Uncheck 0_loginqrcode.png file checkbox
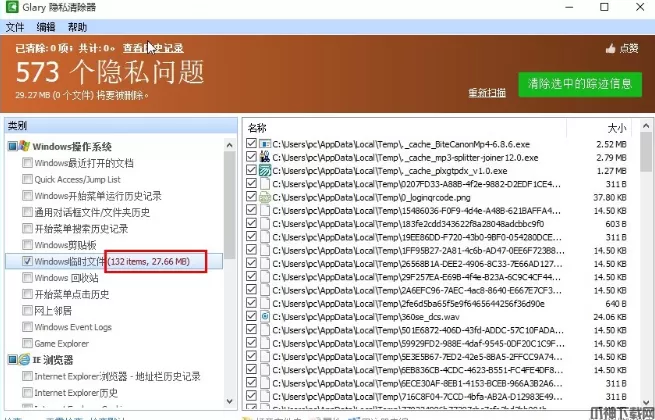This screenshot has height=420, width=655. click(x=251, y=197)
